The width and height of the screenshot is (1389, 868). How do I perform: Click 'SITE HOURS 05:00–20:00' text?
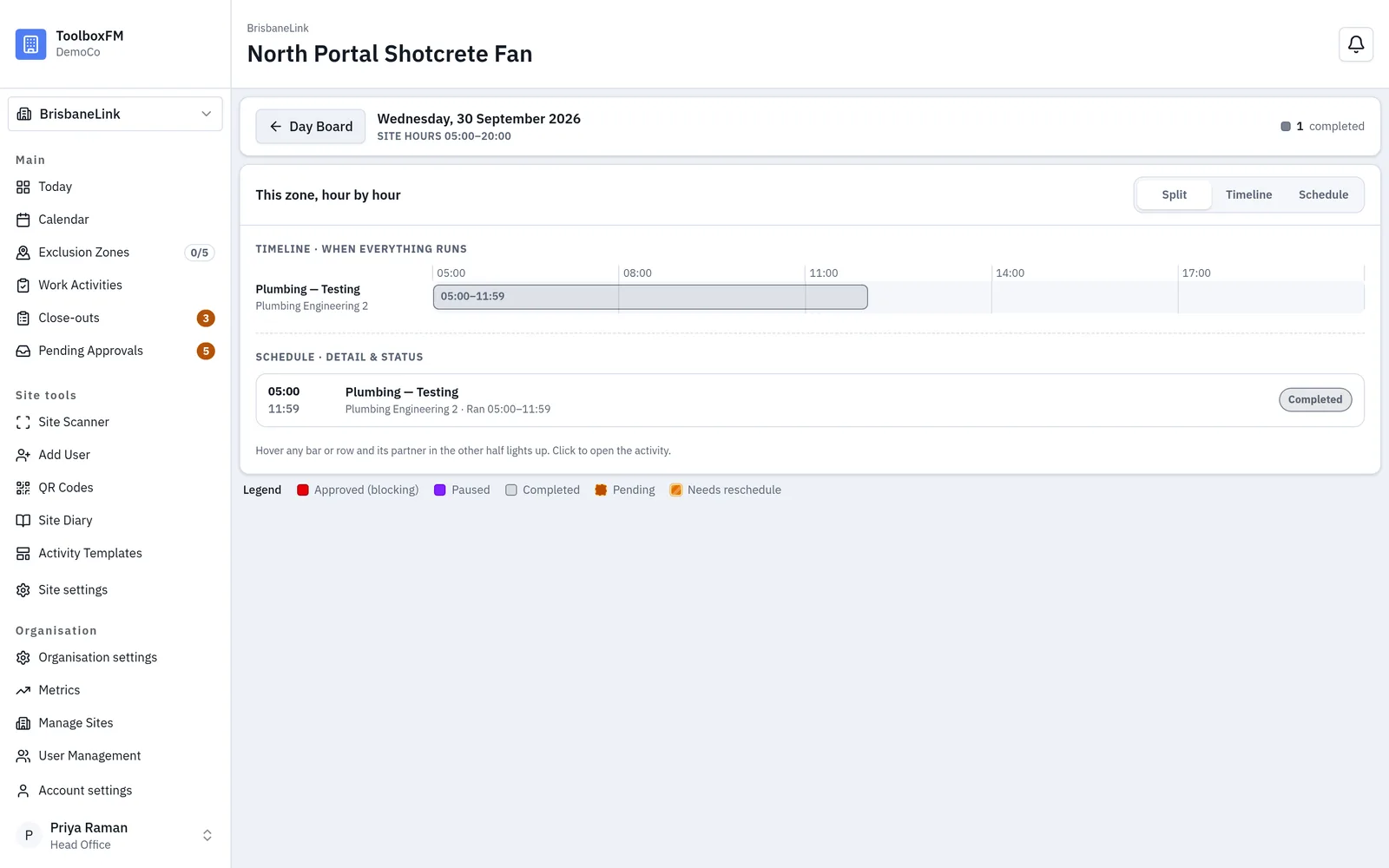[x=444, y=136]
